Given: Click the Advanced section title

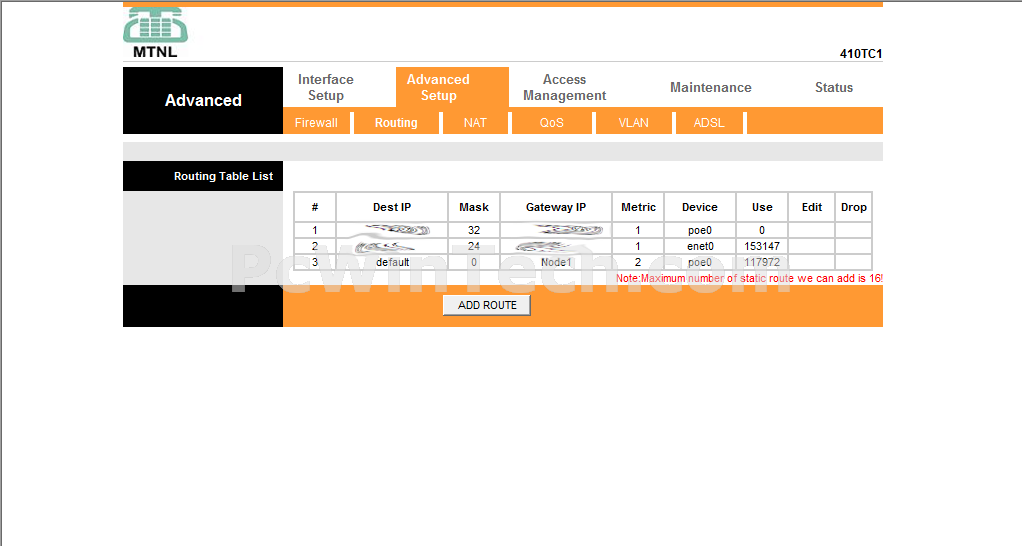Looking at the screenshot, I should coord(203,100).
